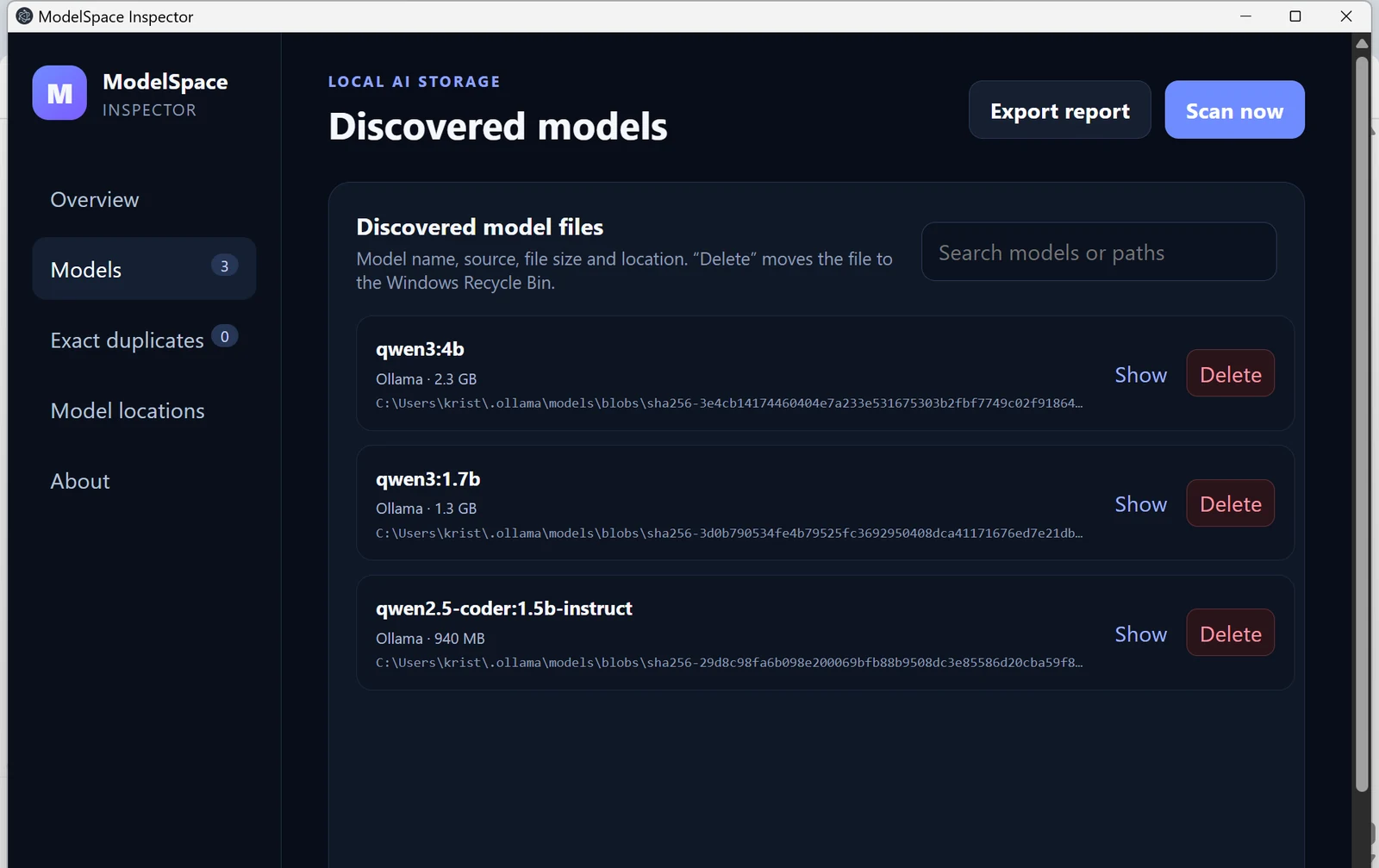This screenshot has height=868, width=1379.
Task: Show the qwen3:1.7b model file
Action: pos(1140,503)
